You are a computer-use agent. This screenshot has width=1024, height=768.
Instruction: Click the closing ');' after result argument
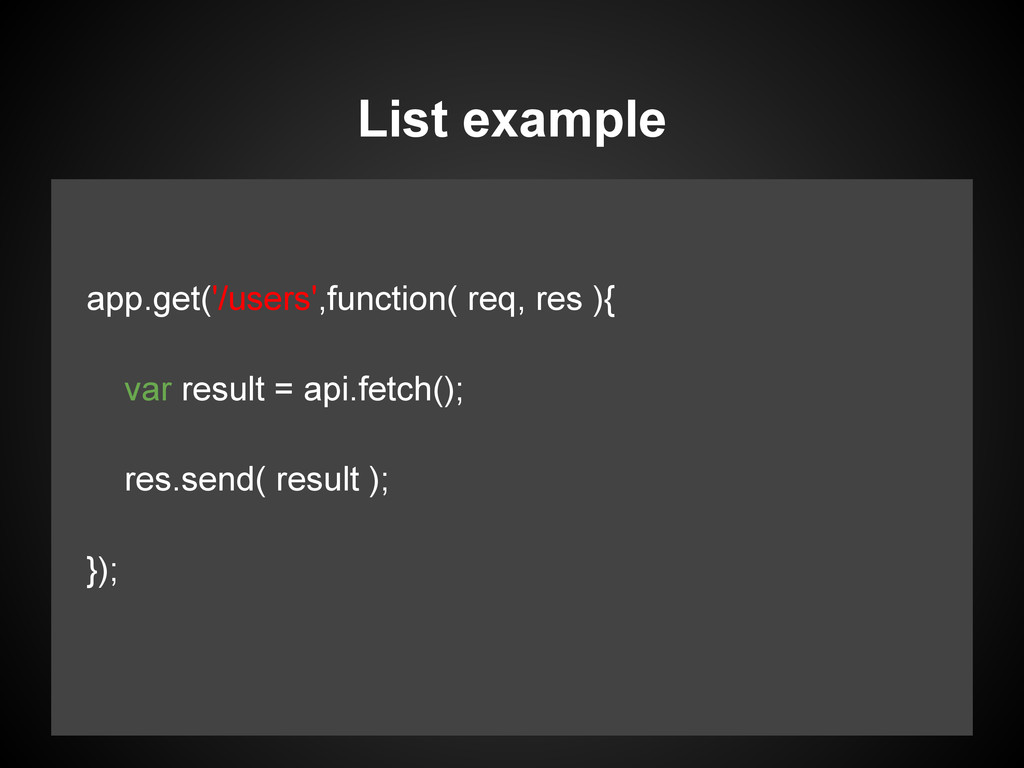(379, 481)
